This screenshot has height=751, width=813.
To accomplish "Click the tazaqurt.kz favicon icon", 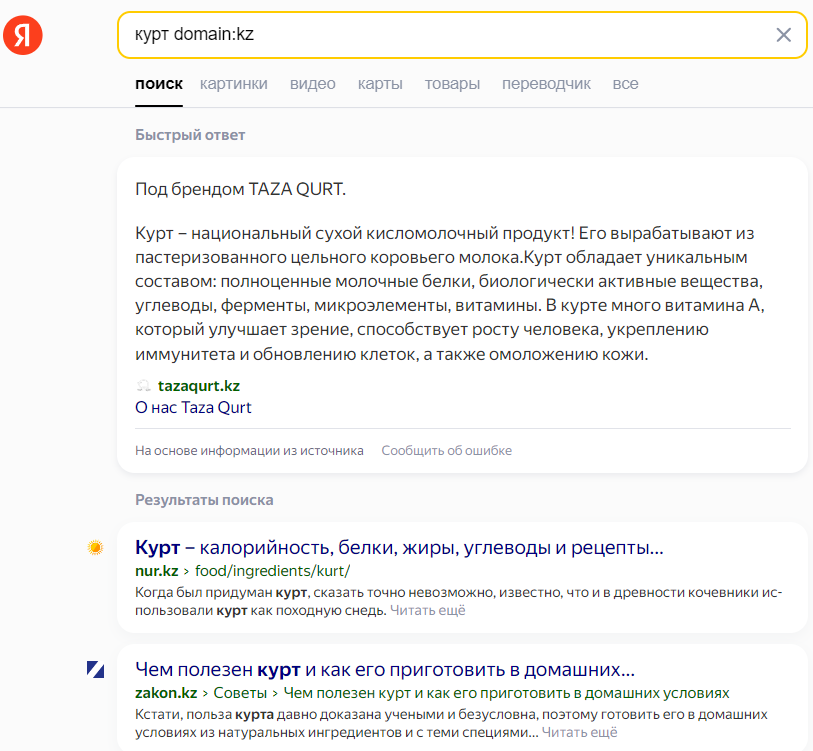I will [x=143, y=386].
